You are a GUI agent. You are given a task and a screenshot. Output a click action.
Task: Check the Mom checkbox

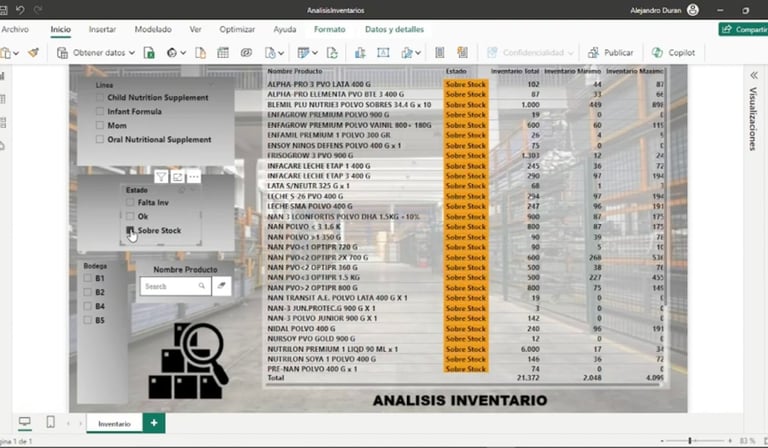pos(100,125)
